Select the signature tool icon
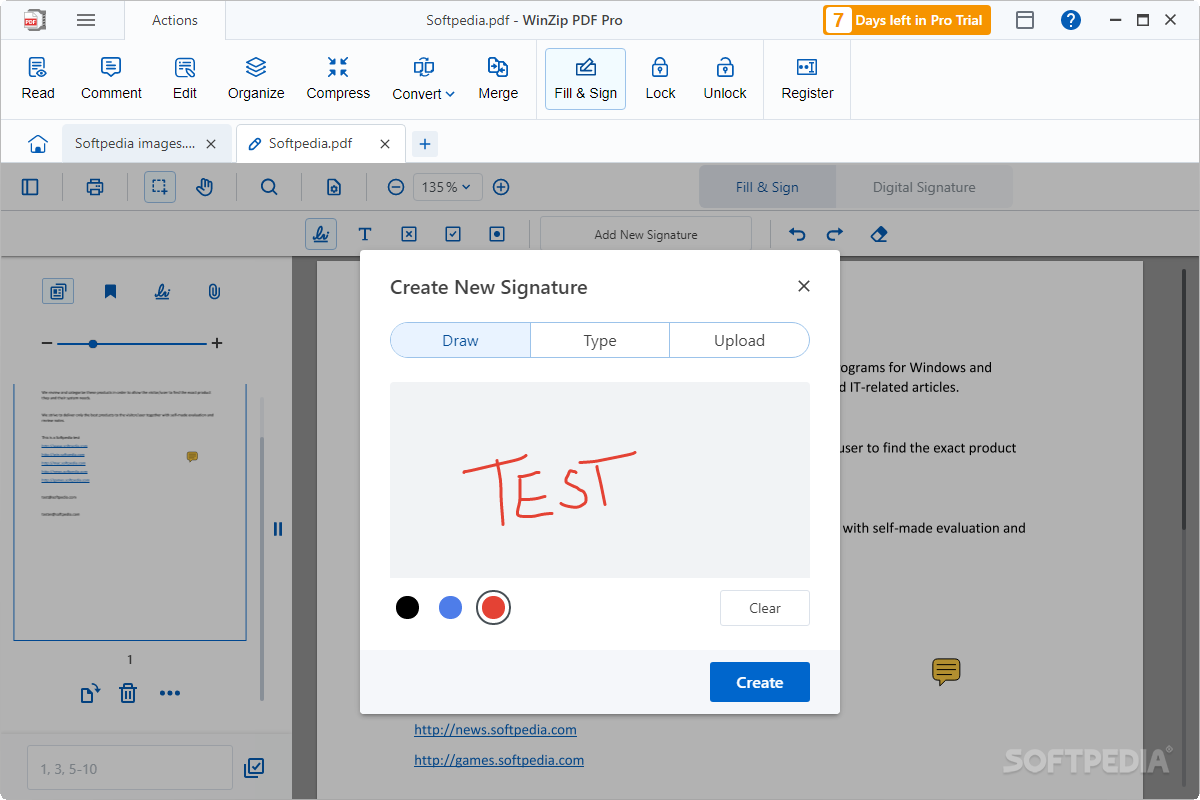Screen dimensions: 1200x800 click(x=321, y=234)
